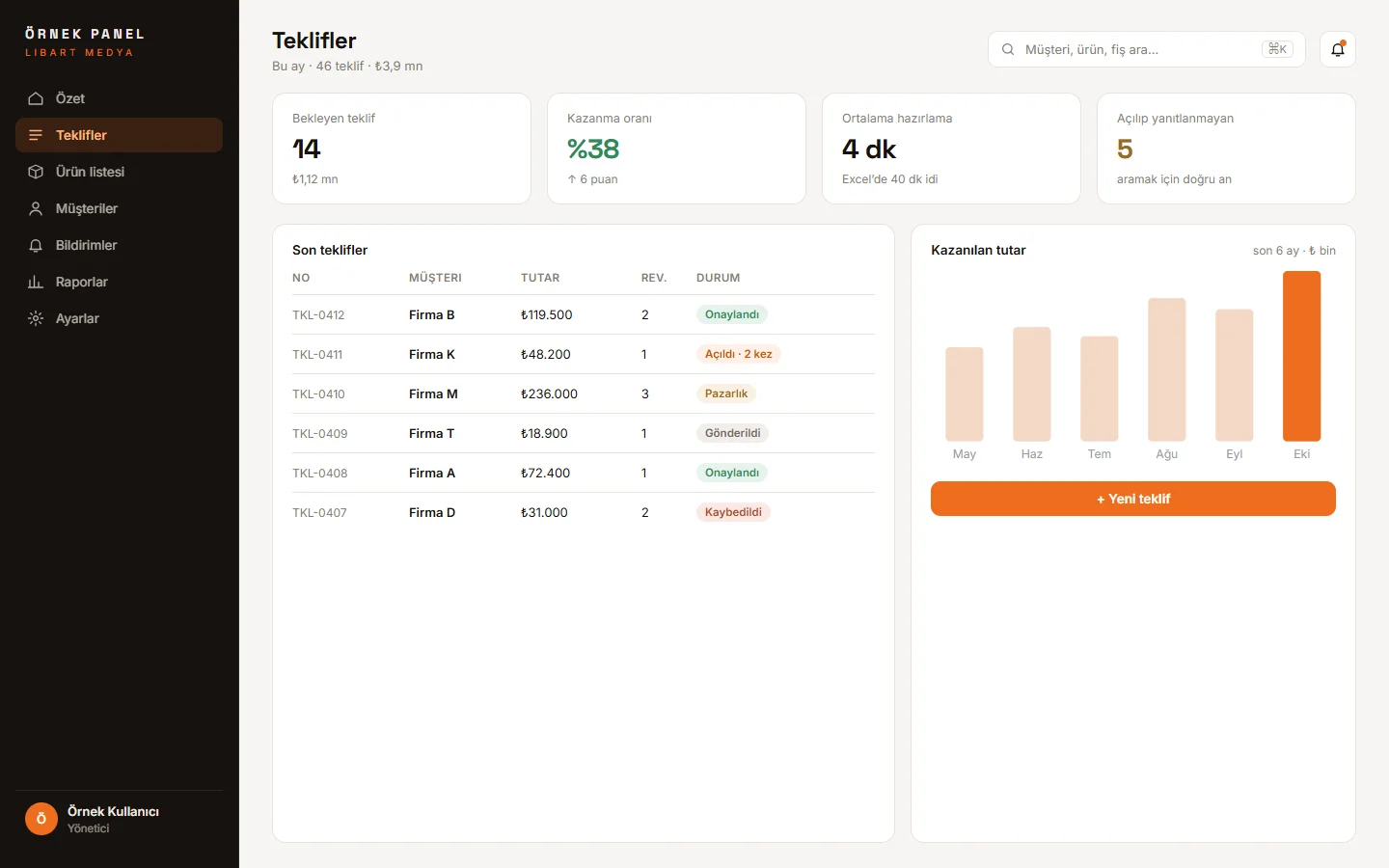Click the Örnek Kullanıcı profile name
This screenshot has height=868, width=1389.
pyautogui.click(x=113, y=811)
